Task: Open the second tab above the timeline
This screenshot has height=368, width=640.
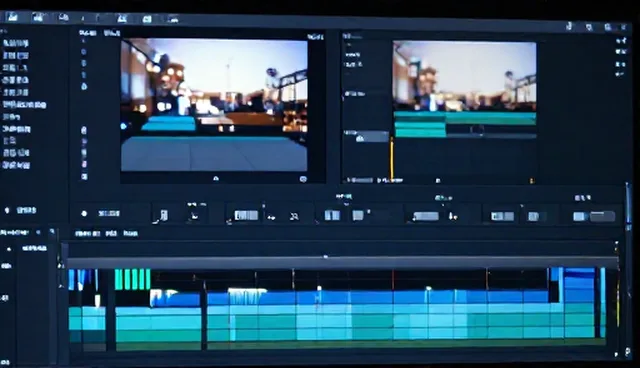Action: pos(111,234)
